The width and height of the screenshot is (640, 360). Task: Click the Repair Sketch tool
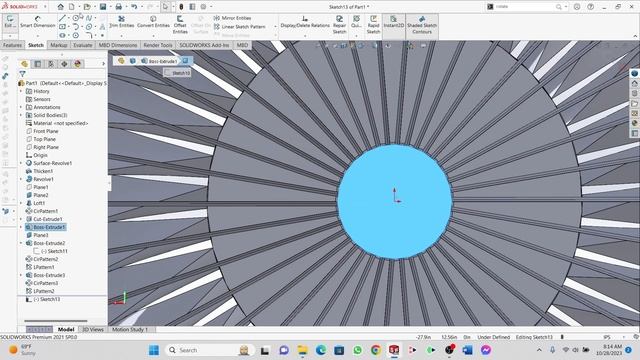[339, 25]
